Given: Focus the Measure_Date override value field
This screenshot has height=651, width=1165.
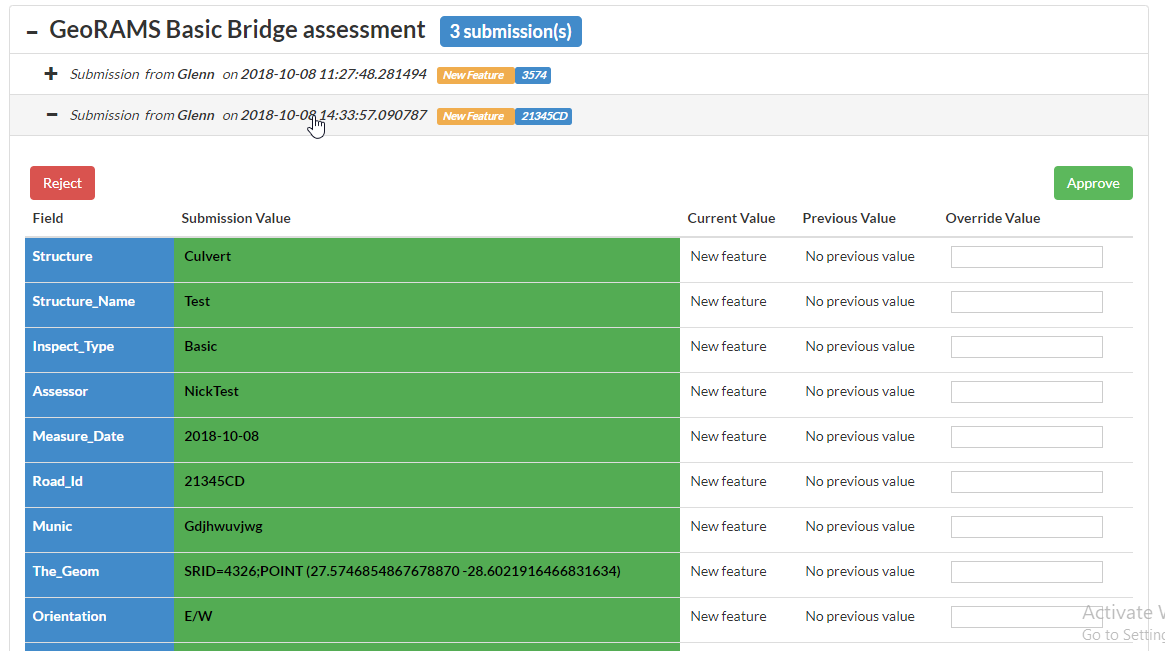Looking at the screenshot, I should pyautogui.click(x=1026, y=437).
